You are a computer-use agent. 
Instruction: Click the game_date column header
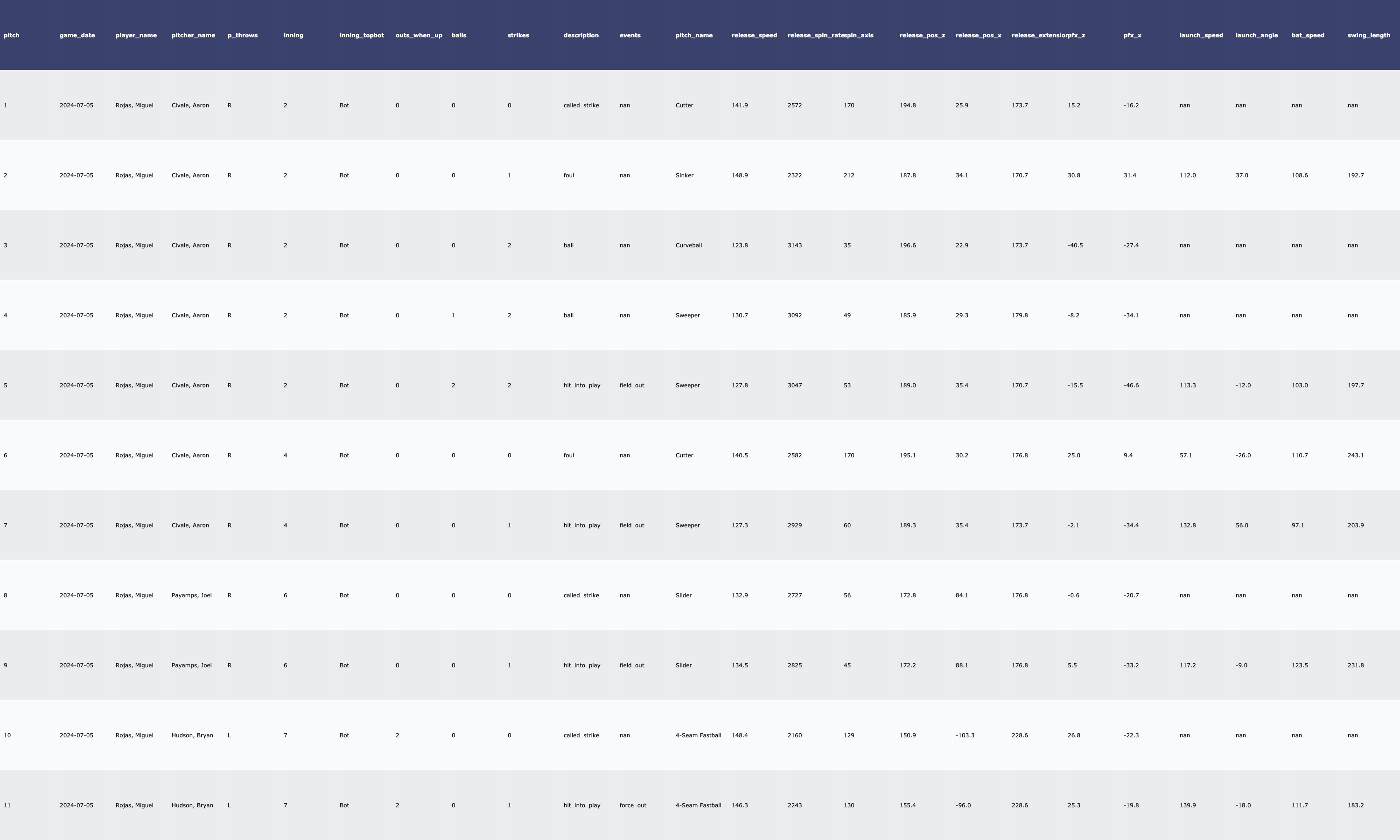[77, 35]
